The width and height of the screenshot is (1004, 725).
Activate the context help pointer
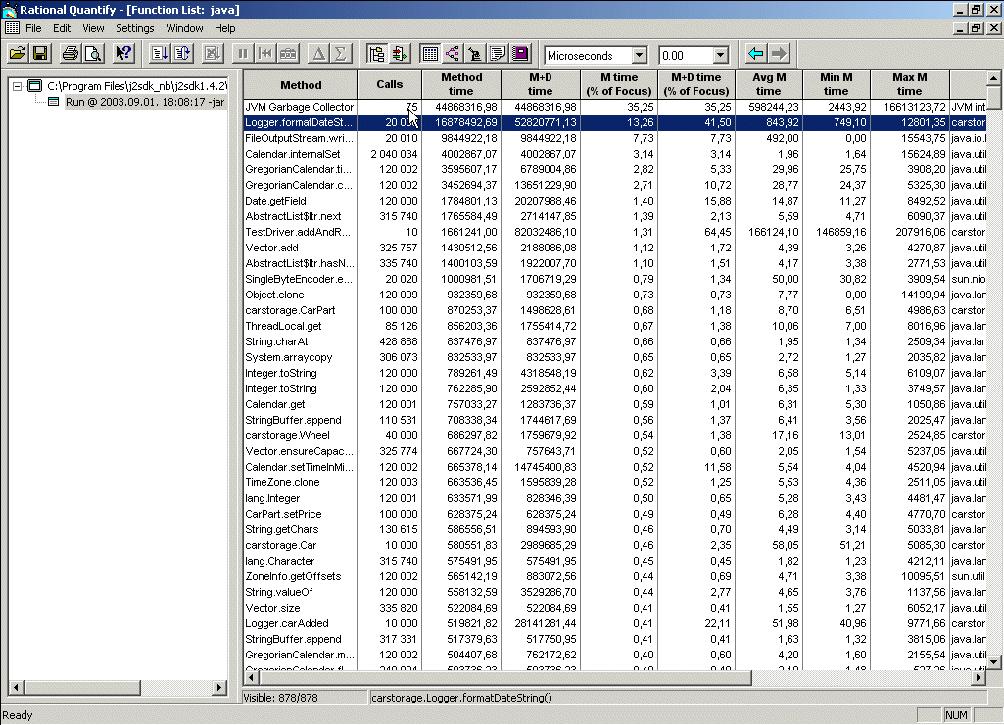point(123,54)
